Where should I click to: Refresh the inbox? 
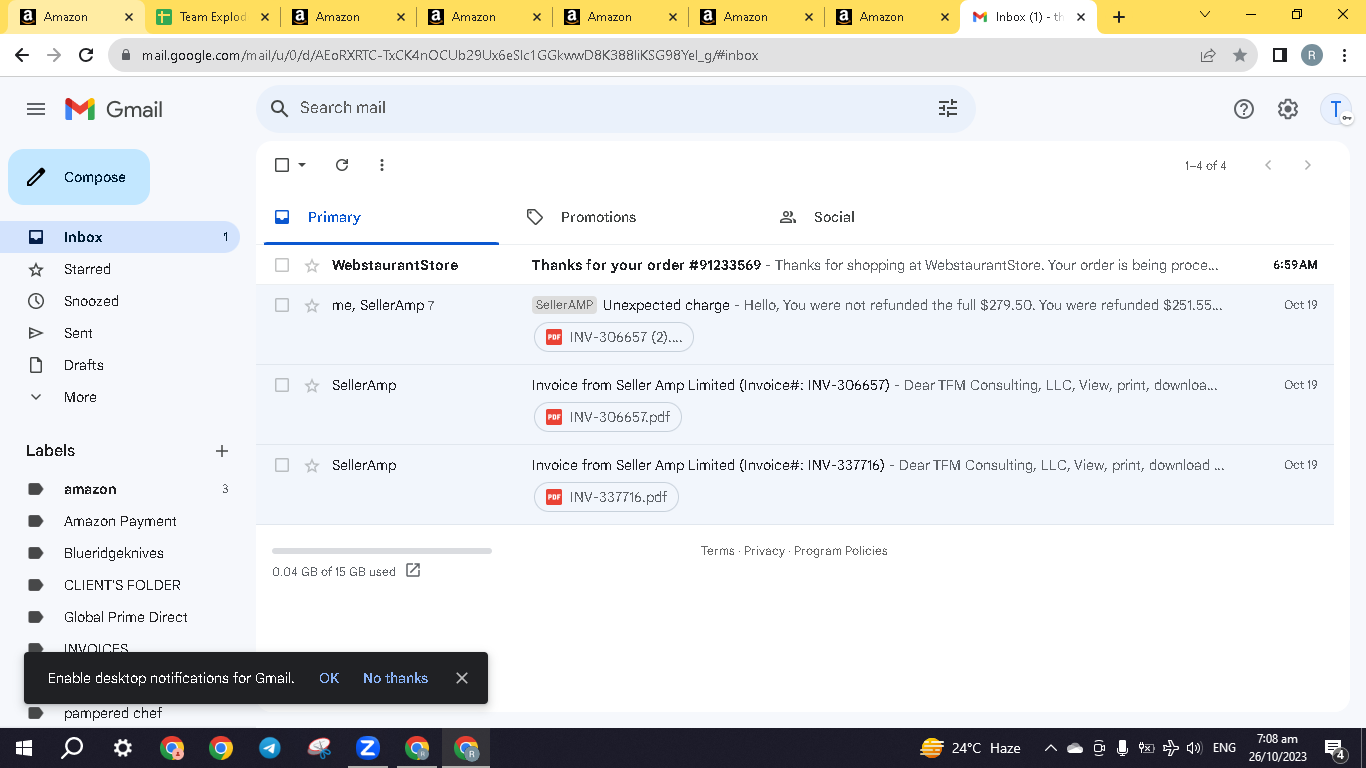pos(342,165)
